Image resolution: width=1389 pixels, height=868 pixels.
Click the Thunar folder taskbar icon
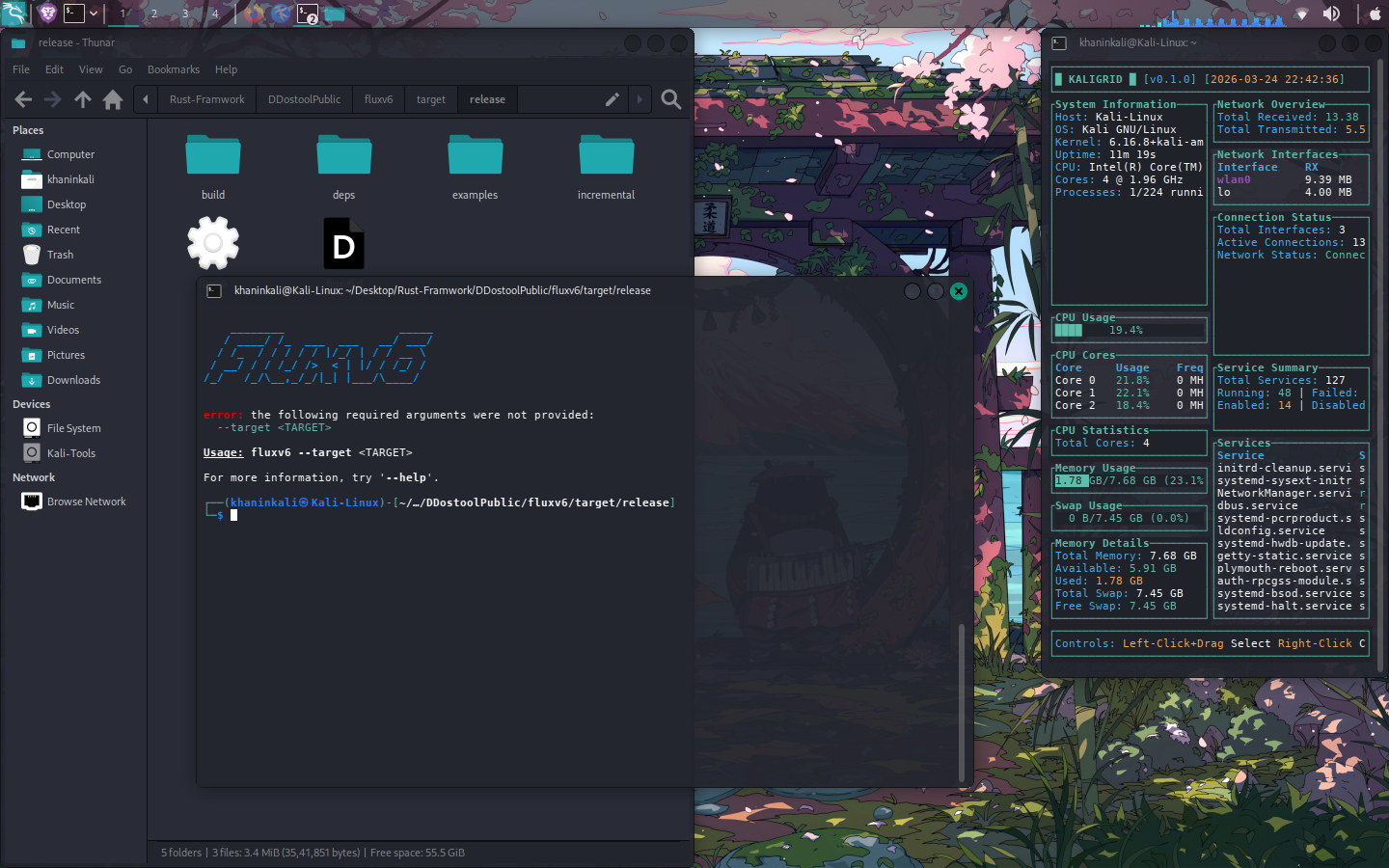point(335,14)
